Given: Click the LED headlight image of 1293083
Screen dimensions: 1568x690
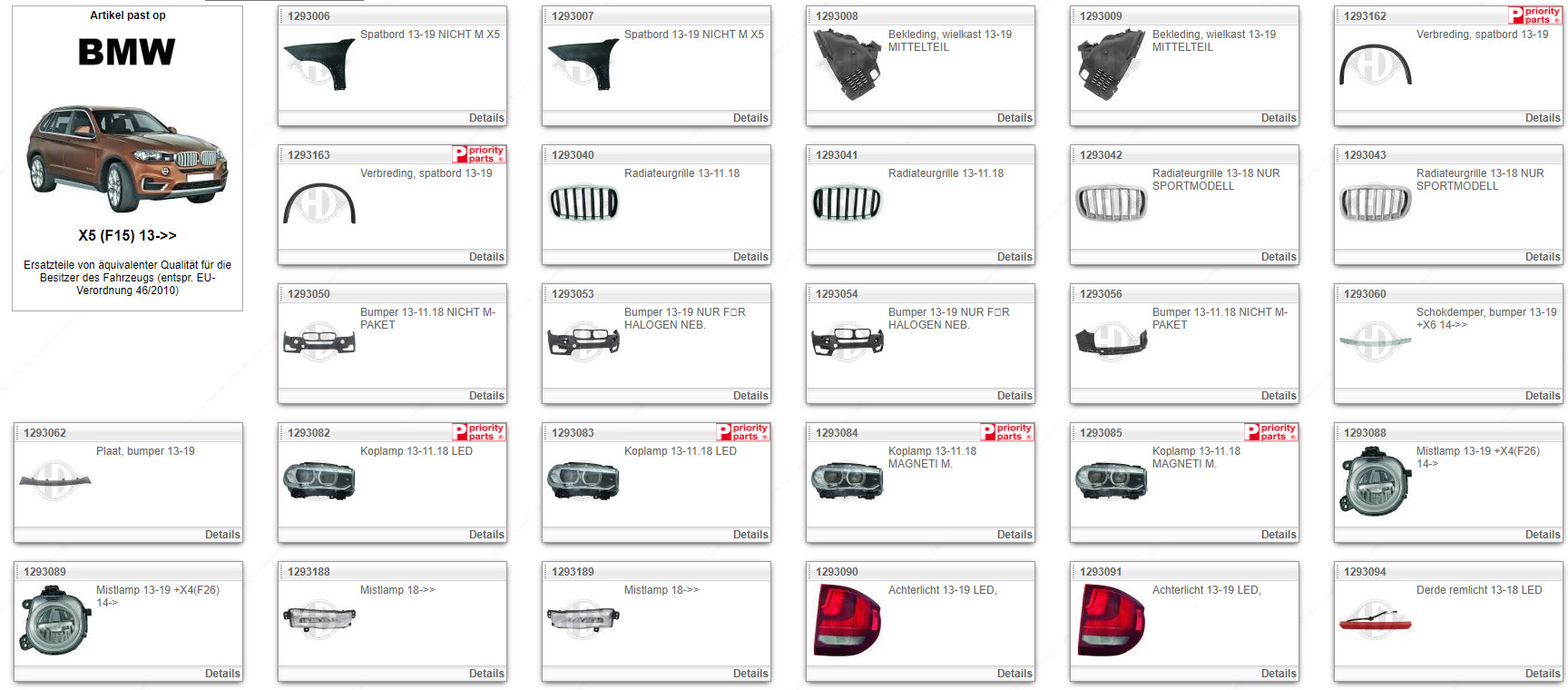Looking at the screenshot, I should click(583, 480).
